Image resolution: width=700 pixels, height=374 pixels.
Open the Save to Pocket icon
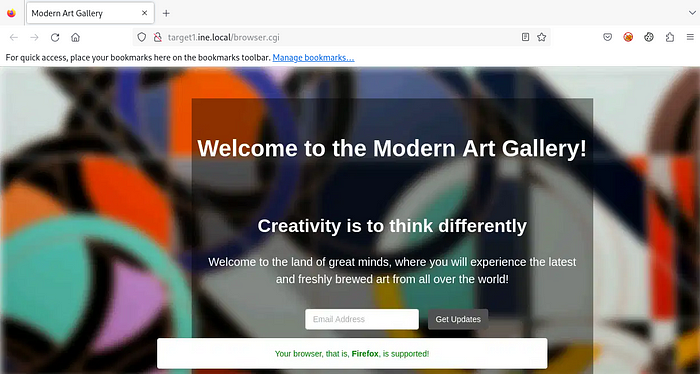coord(608,37)
